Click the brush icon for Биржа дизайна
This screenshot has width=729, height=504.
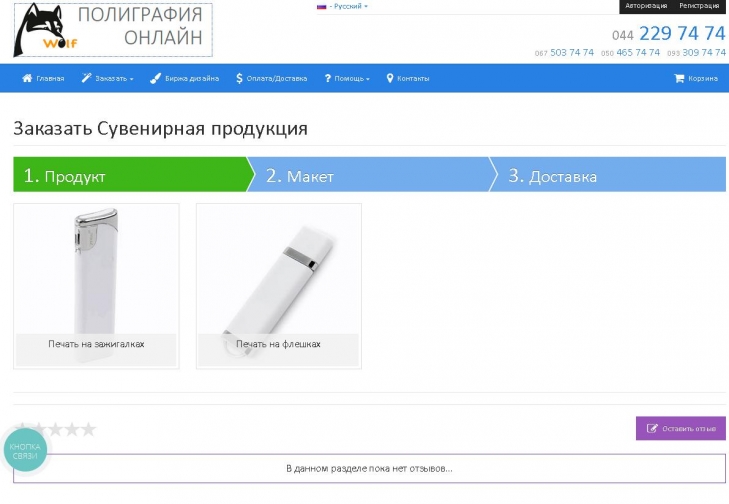click(x=155, y=78)
